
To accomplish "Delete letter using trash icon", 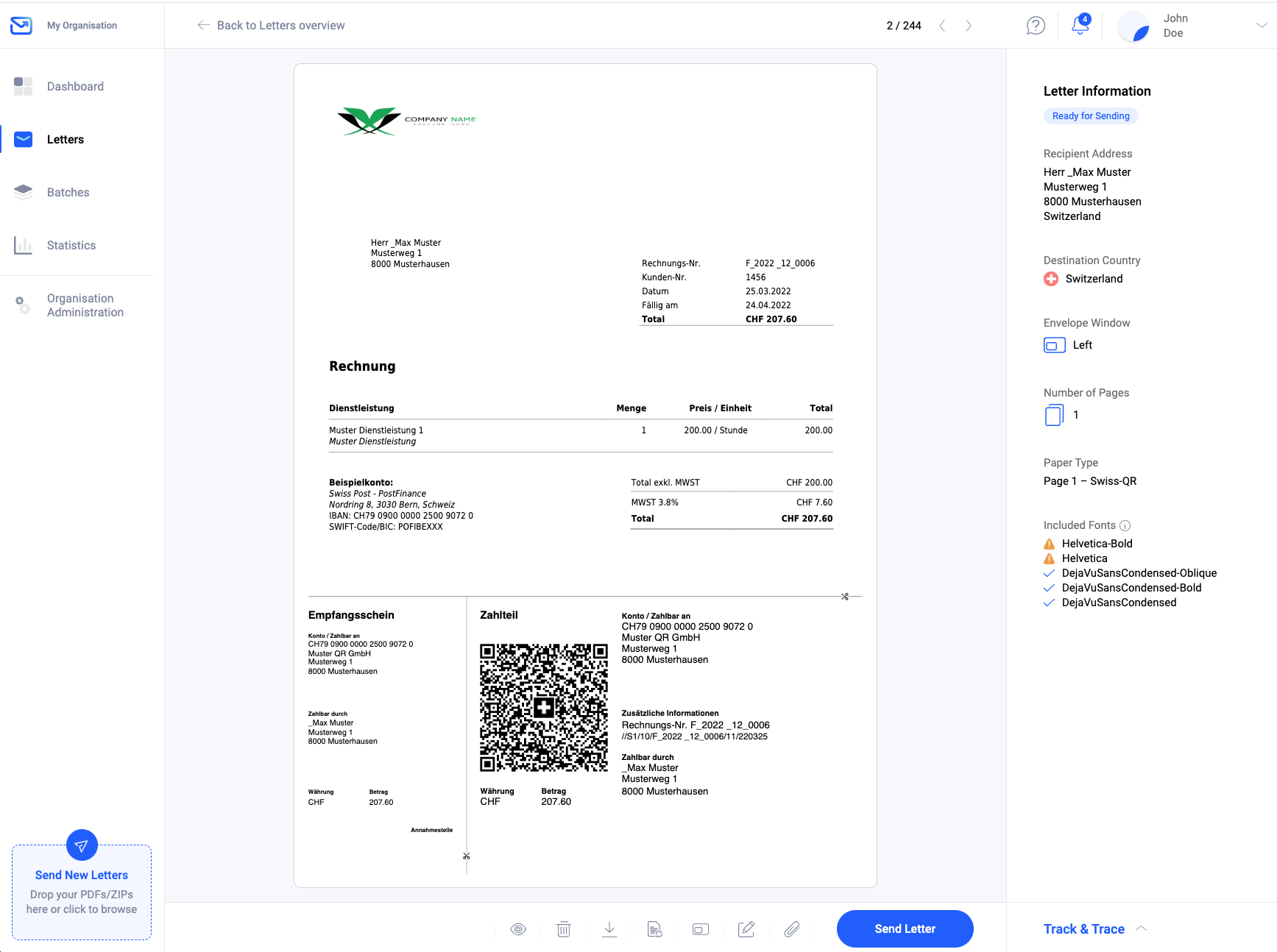I will [x=564, y=929].
